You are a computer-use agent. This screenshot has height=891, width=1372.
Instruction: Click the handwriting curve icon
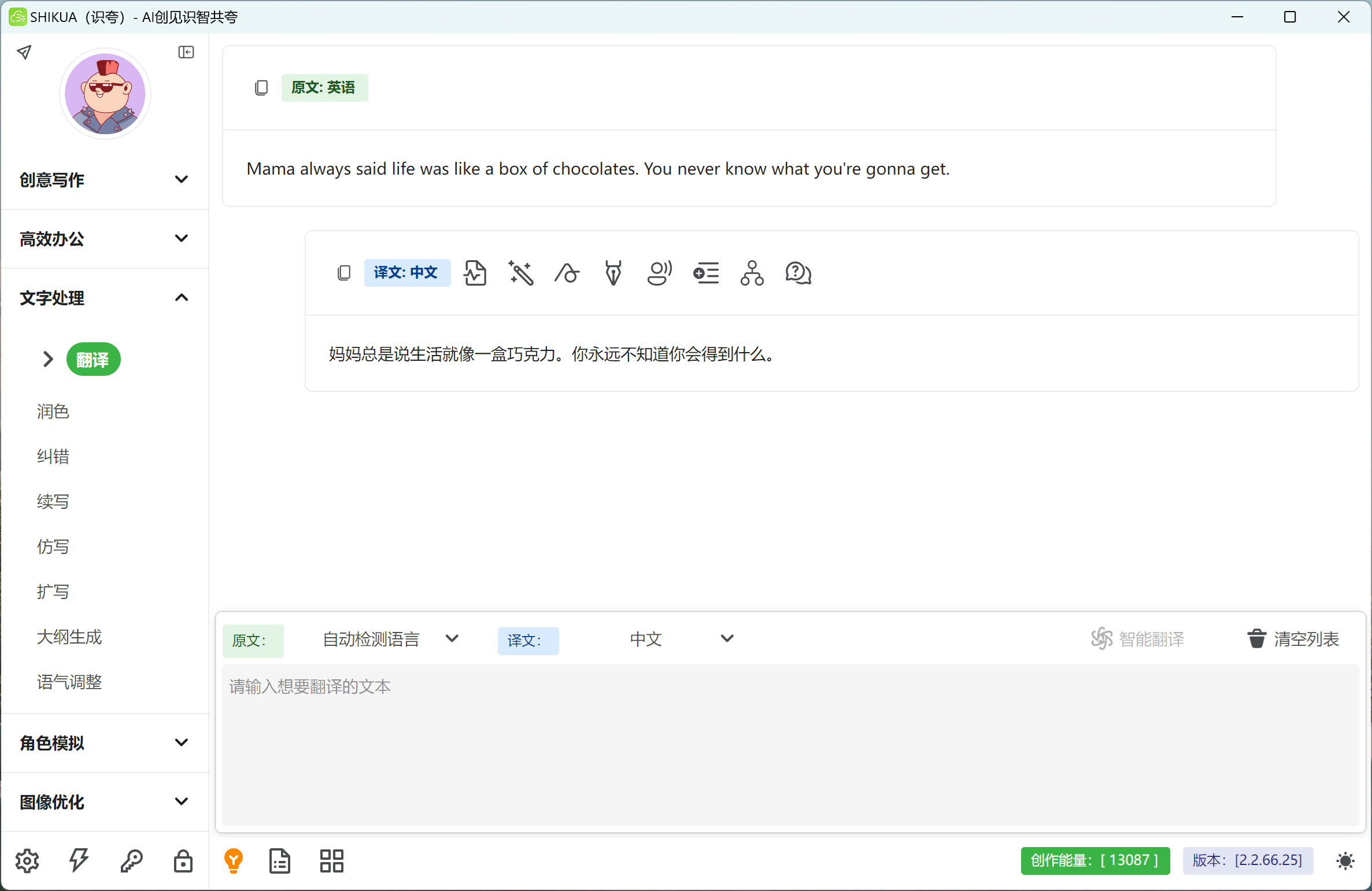pos(567,273)
